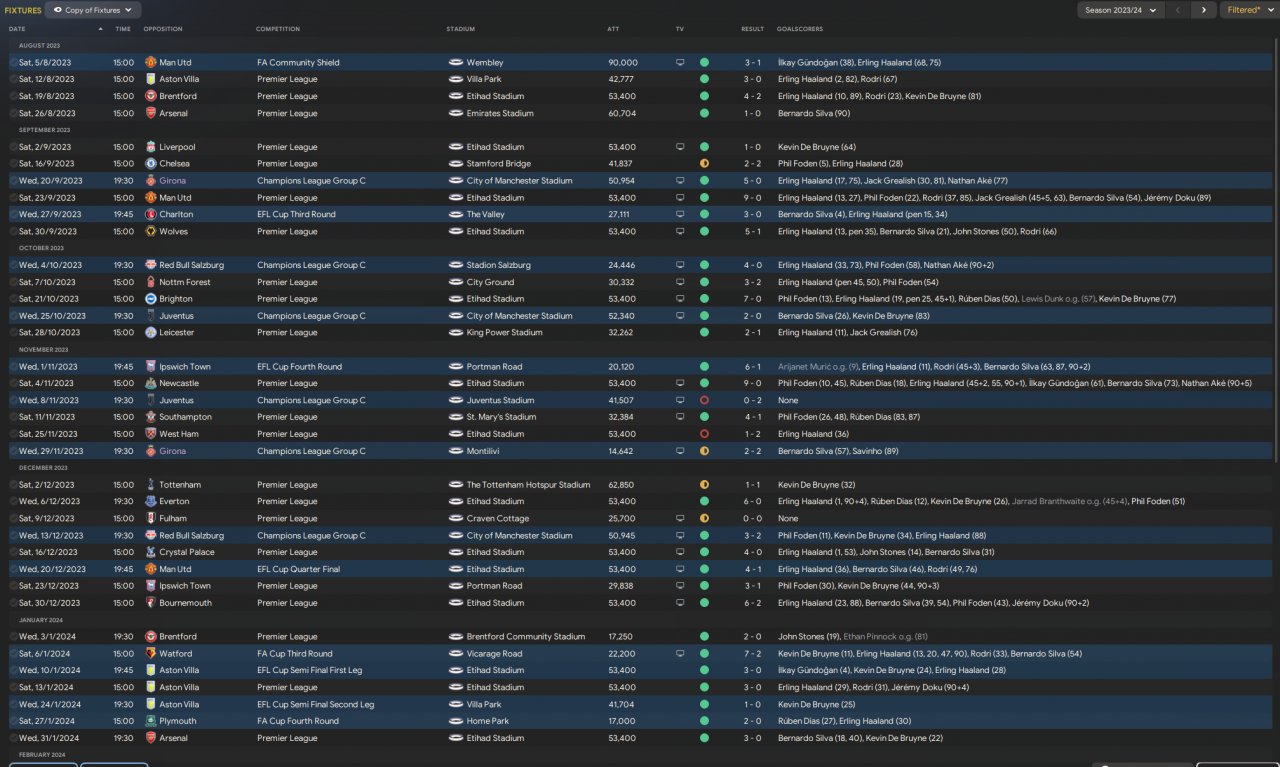
Task: Open the King Power Stadium link
Action: 504,332
